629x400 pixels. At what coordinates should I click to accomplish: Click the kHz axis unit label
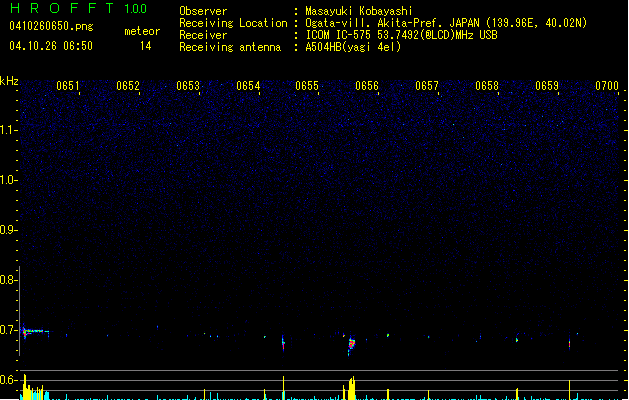pos(9,81)
